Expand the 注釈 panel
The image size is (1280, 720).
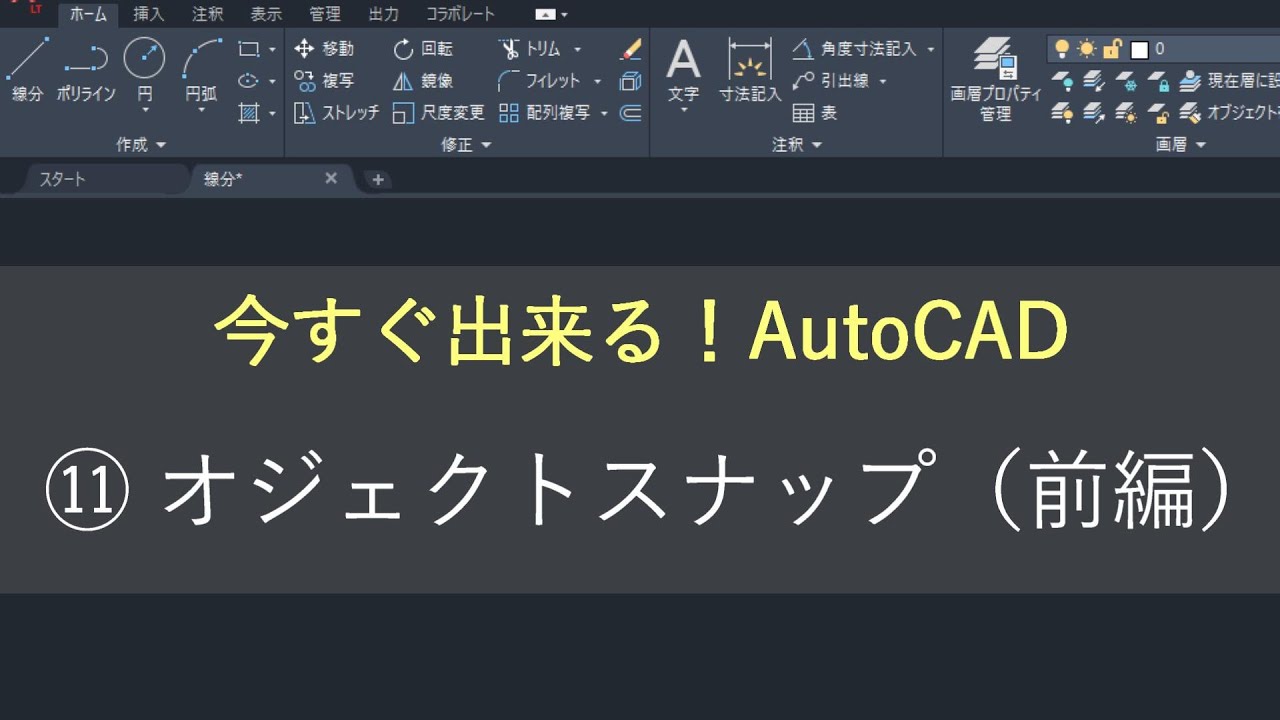pos(797,145)
